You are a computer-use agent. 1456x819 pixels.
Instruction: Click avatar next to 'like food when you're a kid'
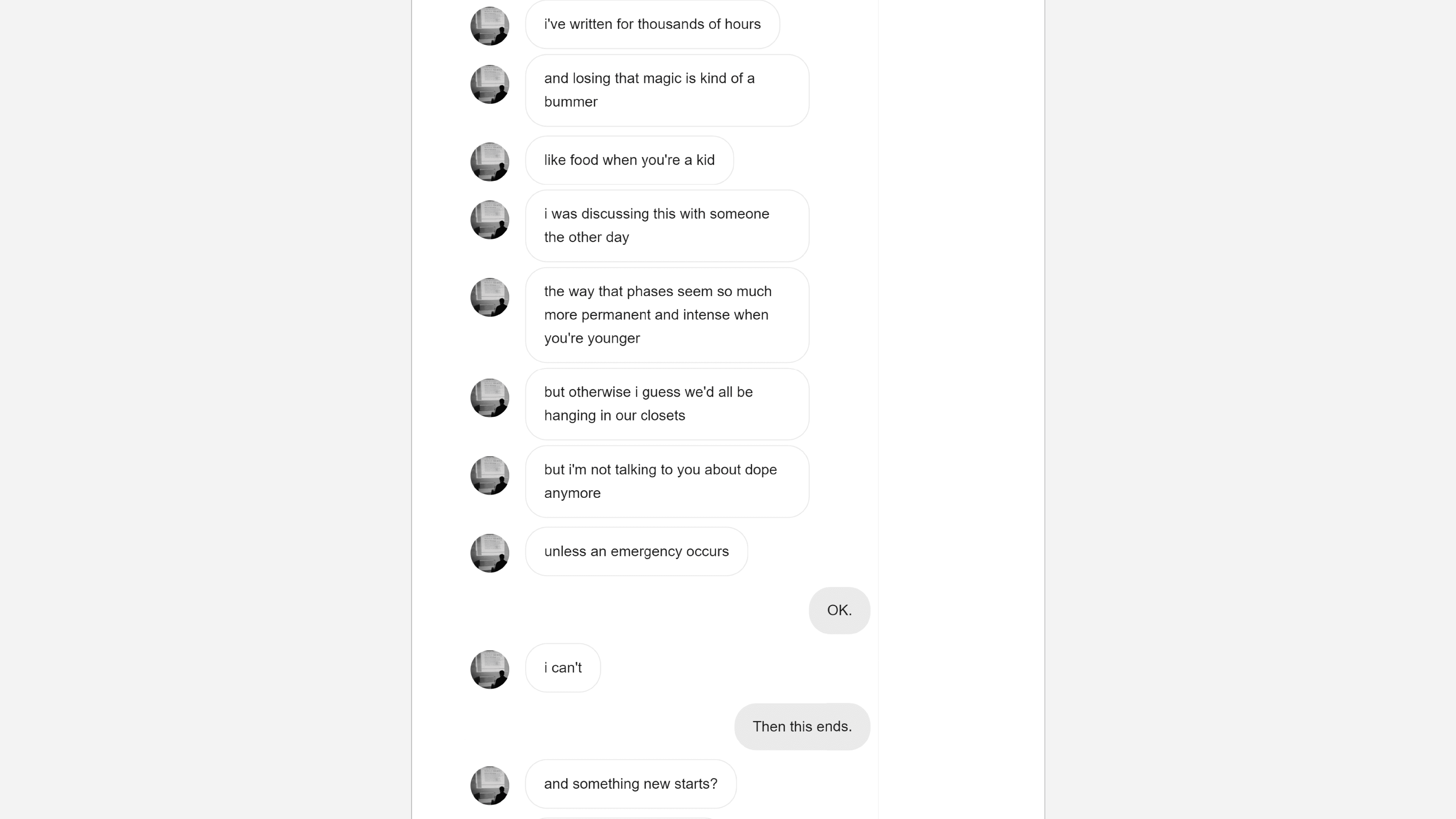490,162
